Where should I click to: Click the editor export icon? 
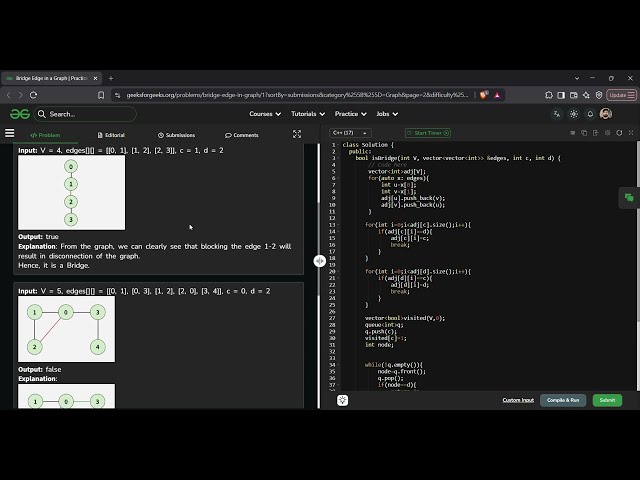pyautogui.click(x=596, y=133)
